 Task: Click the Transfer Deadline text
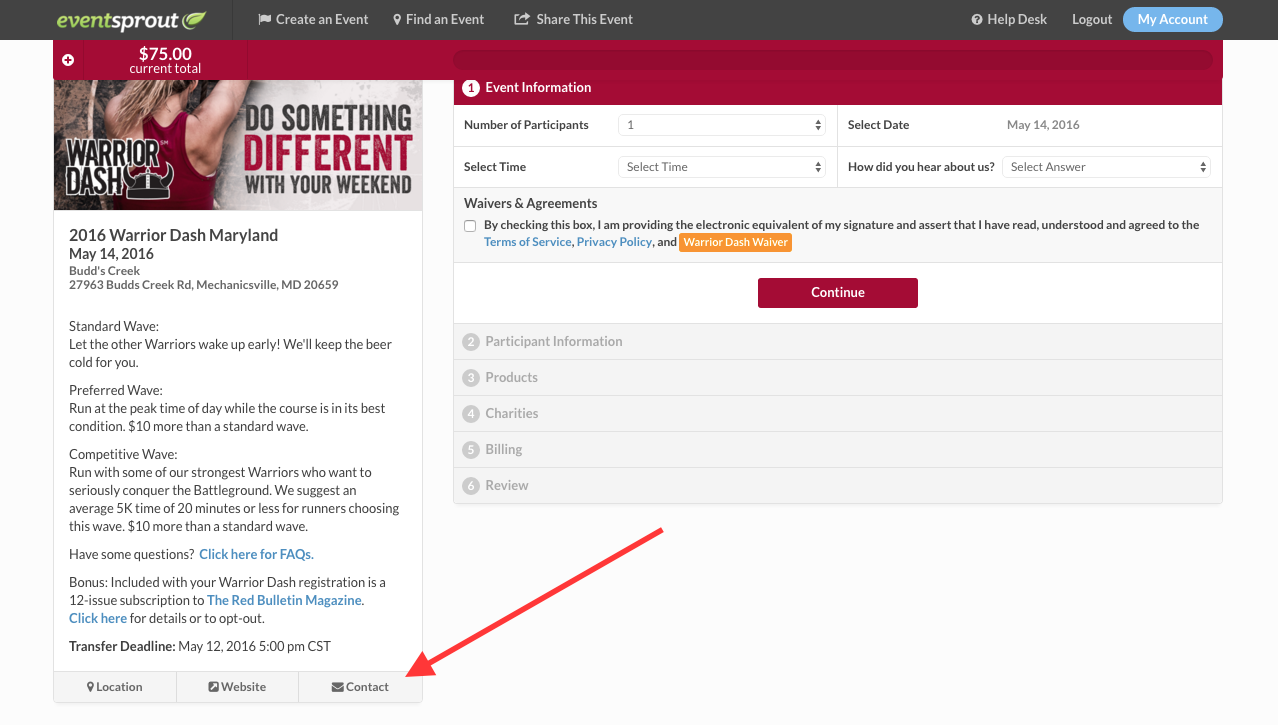click(200, 646)
